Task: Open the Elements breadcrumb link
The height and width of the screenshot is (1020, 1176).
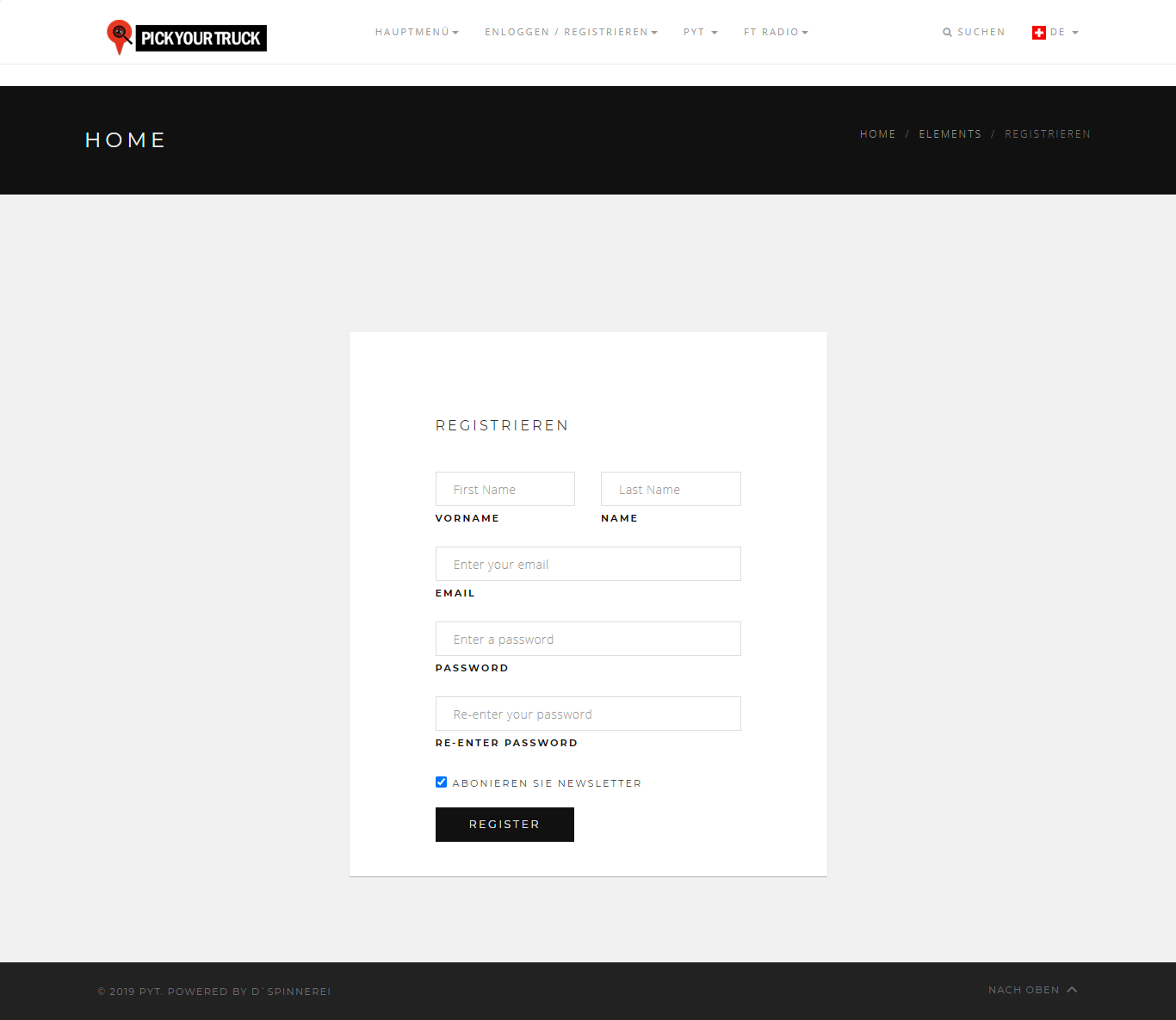Action: [950, 134]
